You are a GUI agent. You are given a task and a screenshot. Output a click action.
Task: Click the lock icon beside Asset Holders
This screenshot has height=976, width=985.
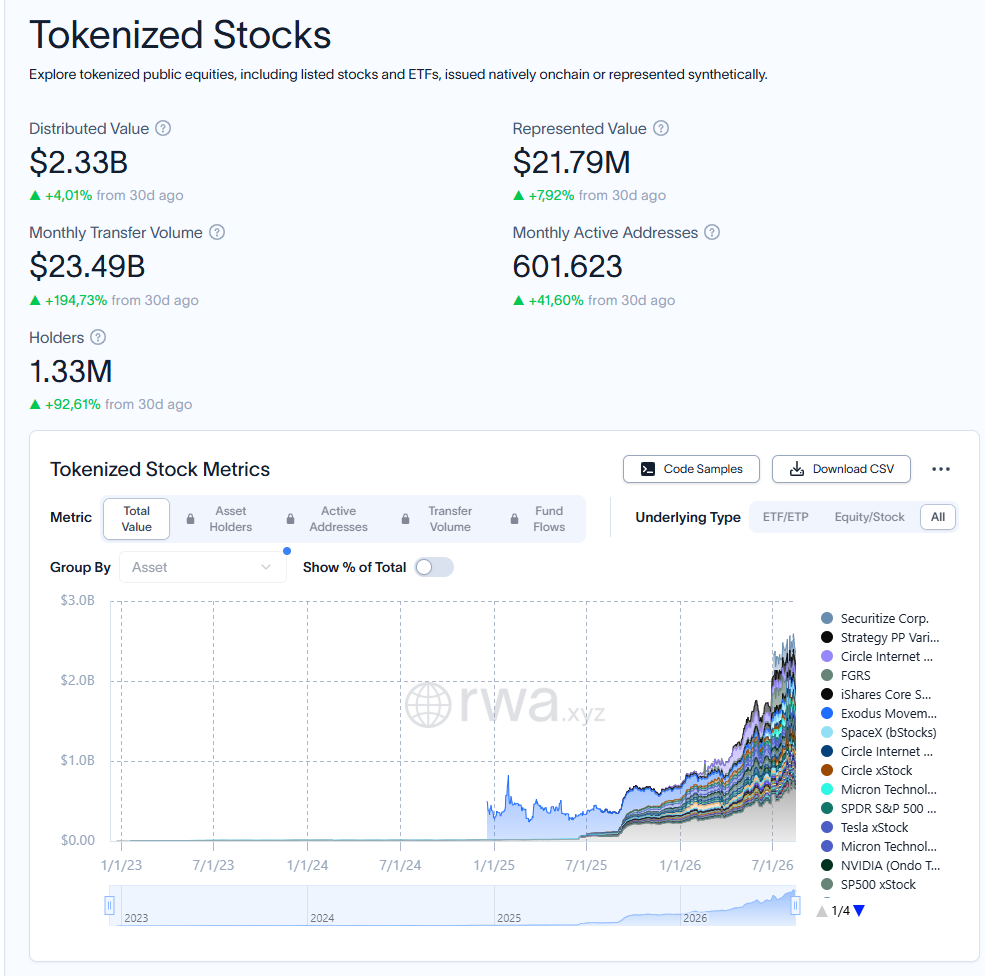click(x=190, y=519)
